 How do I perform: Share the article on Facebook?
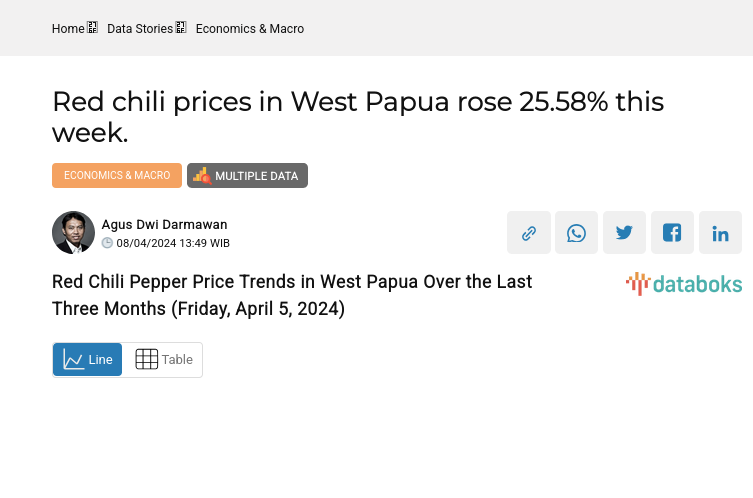[x=672, y=233]
